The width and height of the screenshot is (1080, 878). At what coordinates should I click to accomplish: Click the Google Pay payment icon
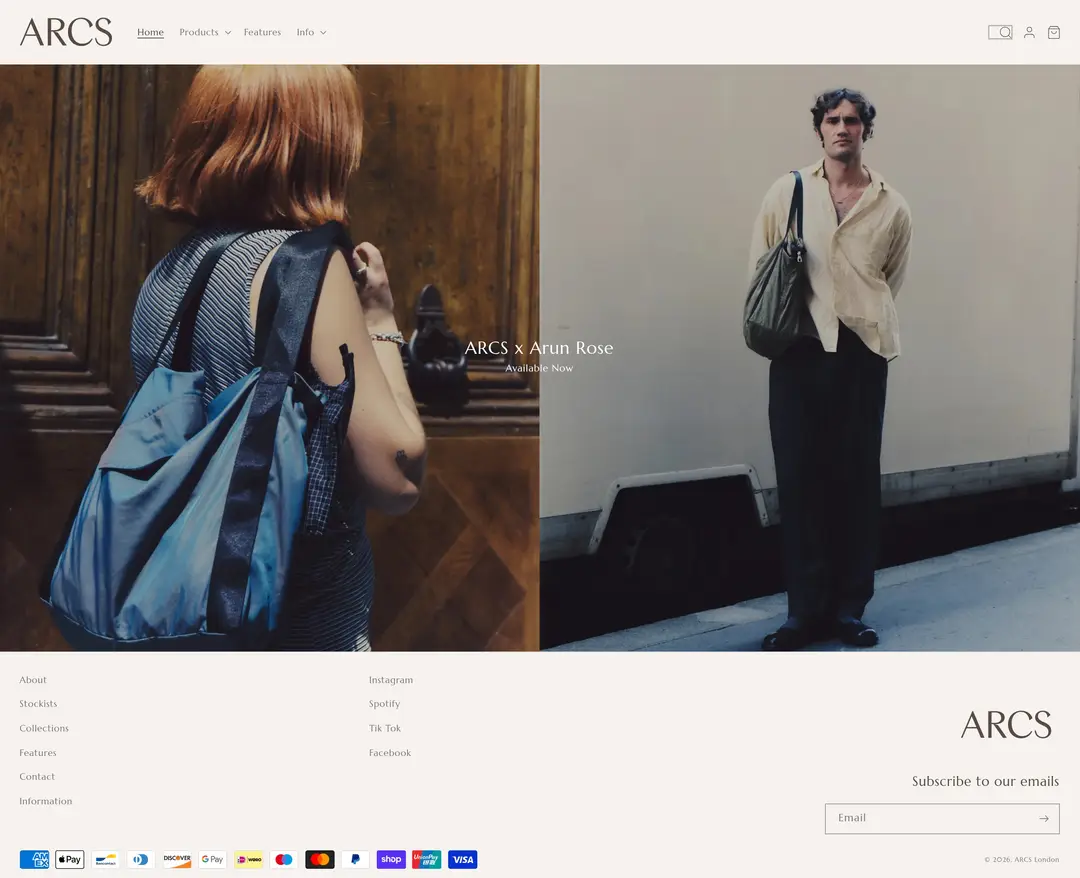click(x=213, y=859)
